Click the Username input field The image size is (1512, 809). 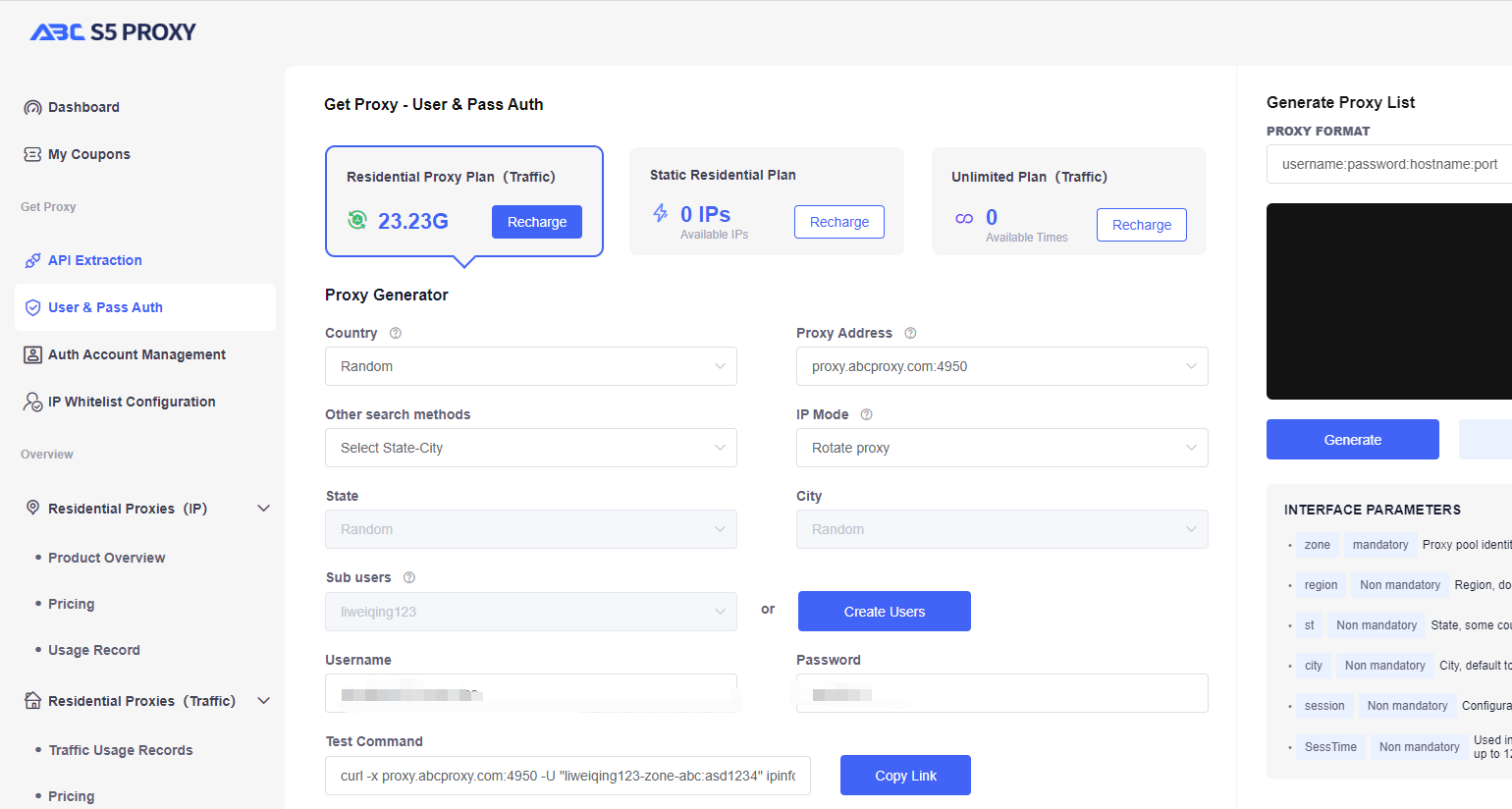click(x=531, y=693)
